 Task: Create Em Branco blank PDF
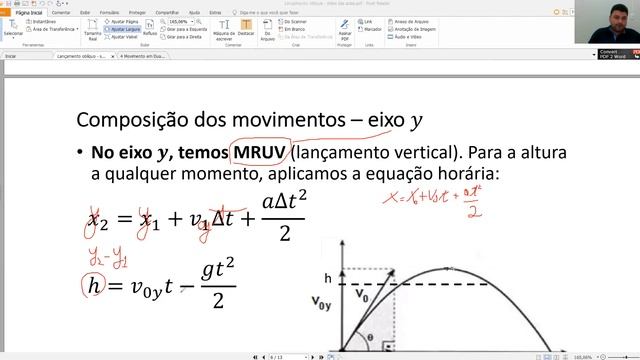(x=291, y=29)
